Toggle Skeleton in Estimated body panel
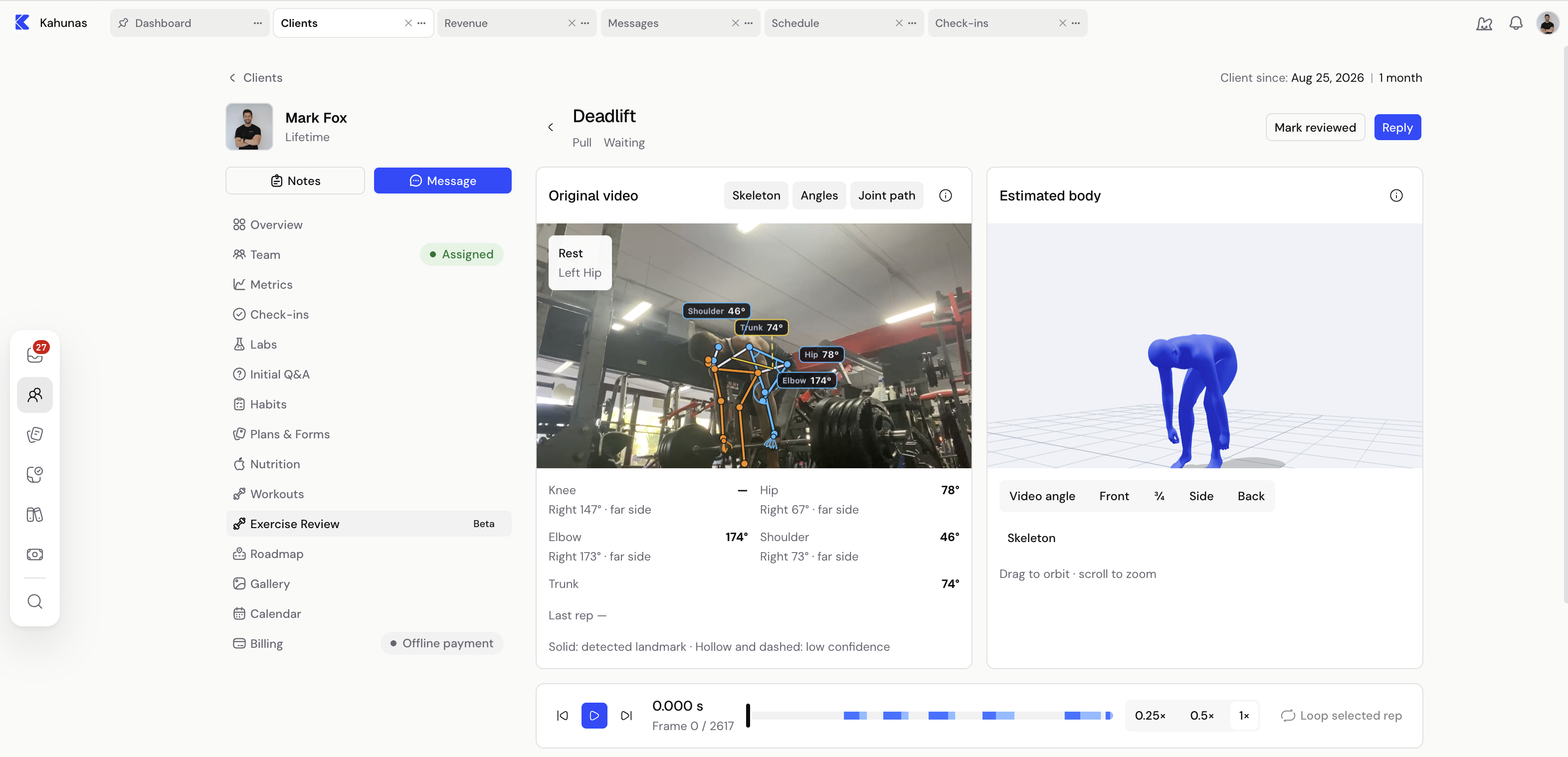This screenshot has width=1568, height=757. 1031,538
